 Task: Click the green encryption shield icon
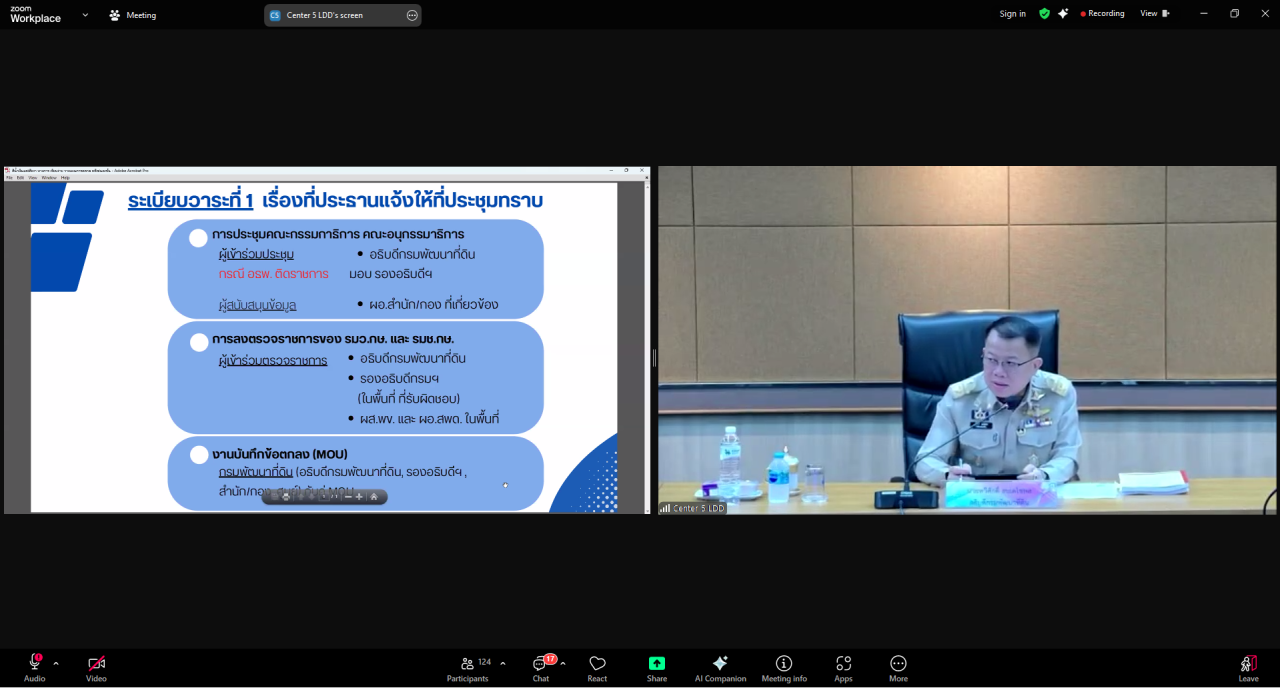1044,14
